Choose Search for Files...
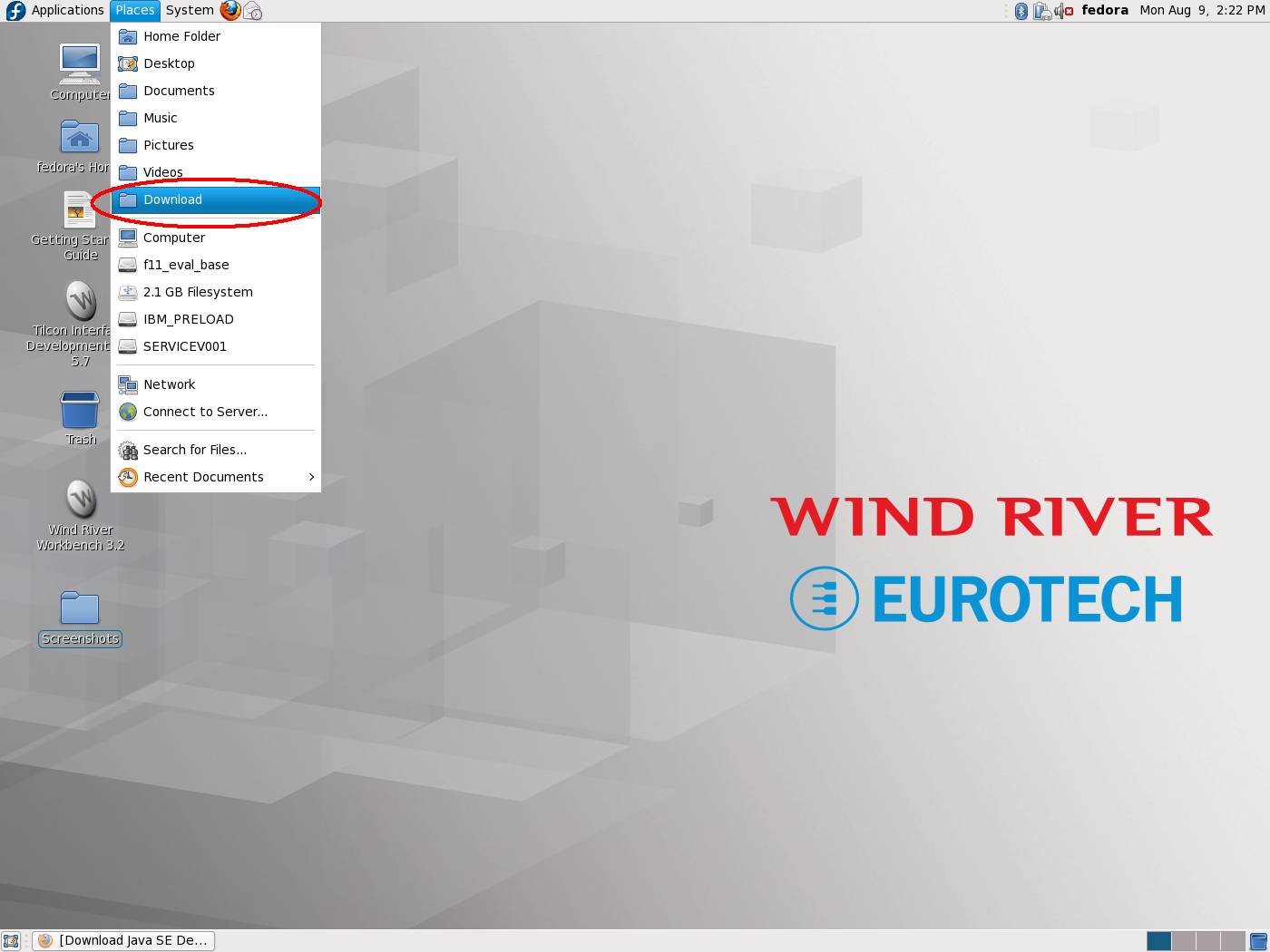 coord(216,450)
